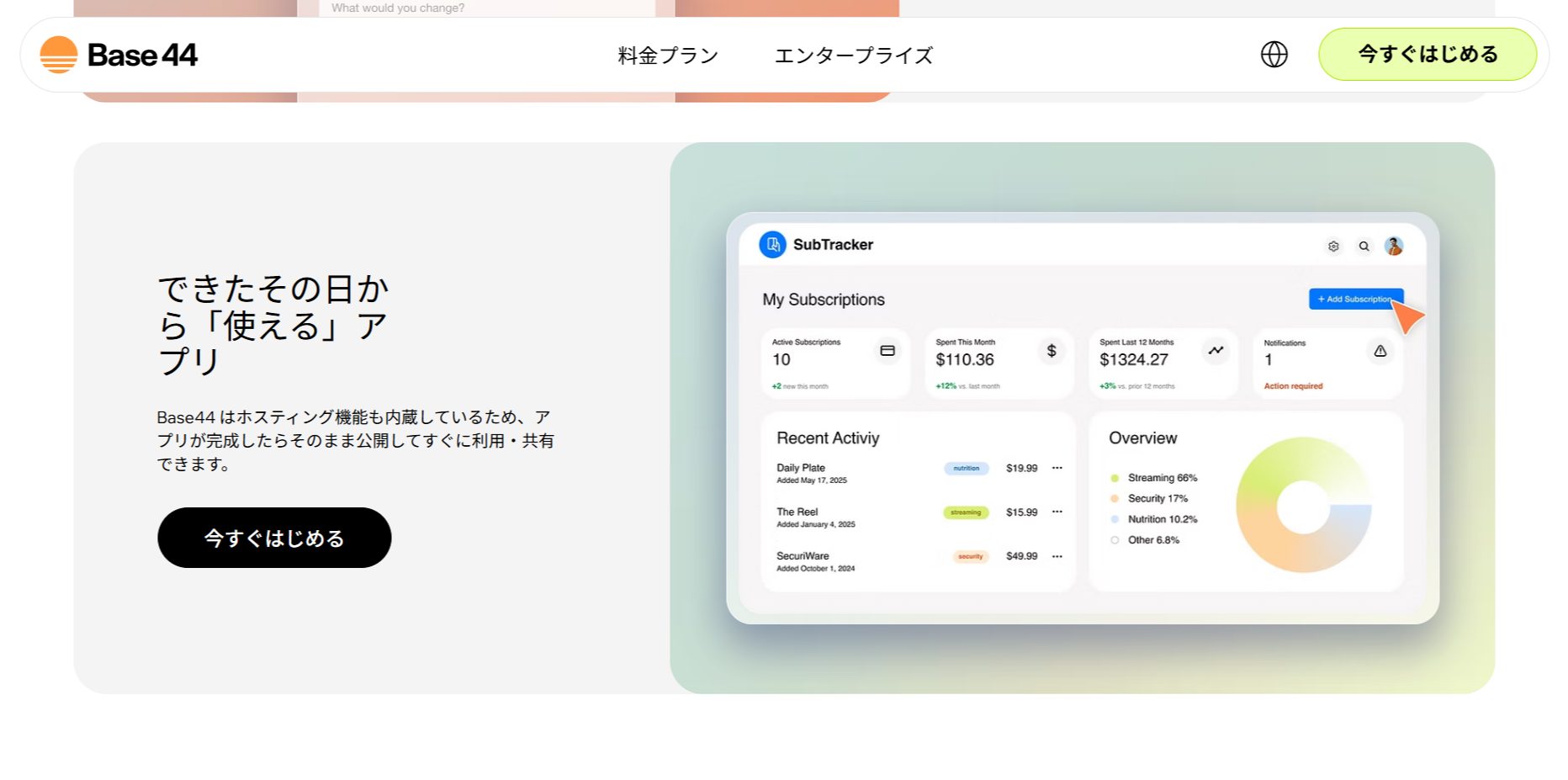The image size is (1568, 780).
Task: Click the search icon in SubTracker header
Action: tap(1364, 246)
